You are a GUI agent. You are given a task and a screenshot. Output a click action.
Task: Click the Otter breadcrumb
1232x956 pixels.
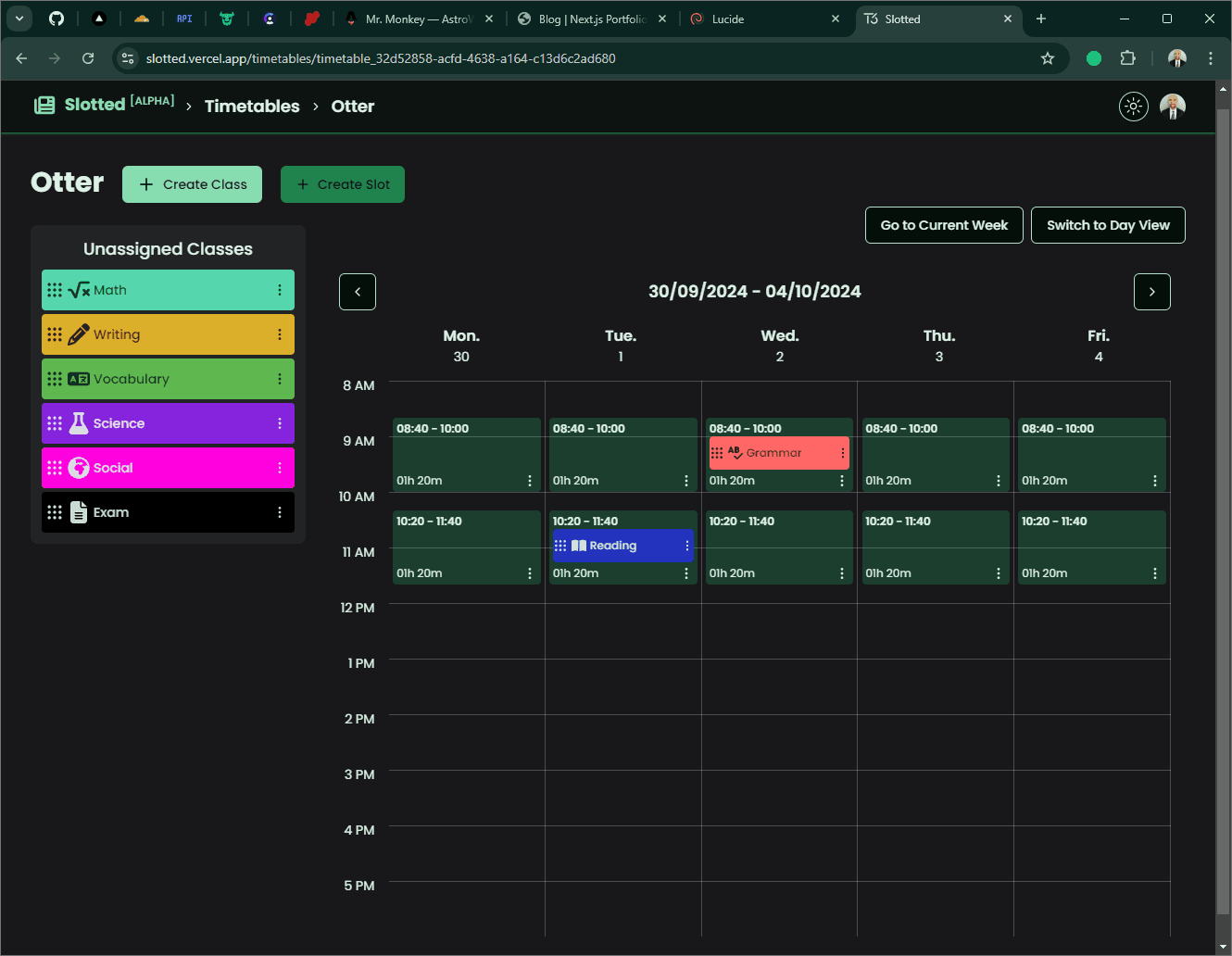pos(353,107)
